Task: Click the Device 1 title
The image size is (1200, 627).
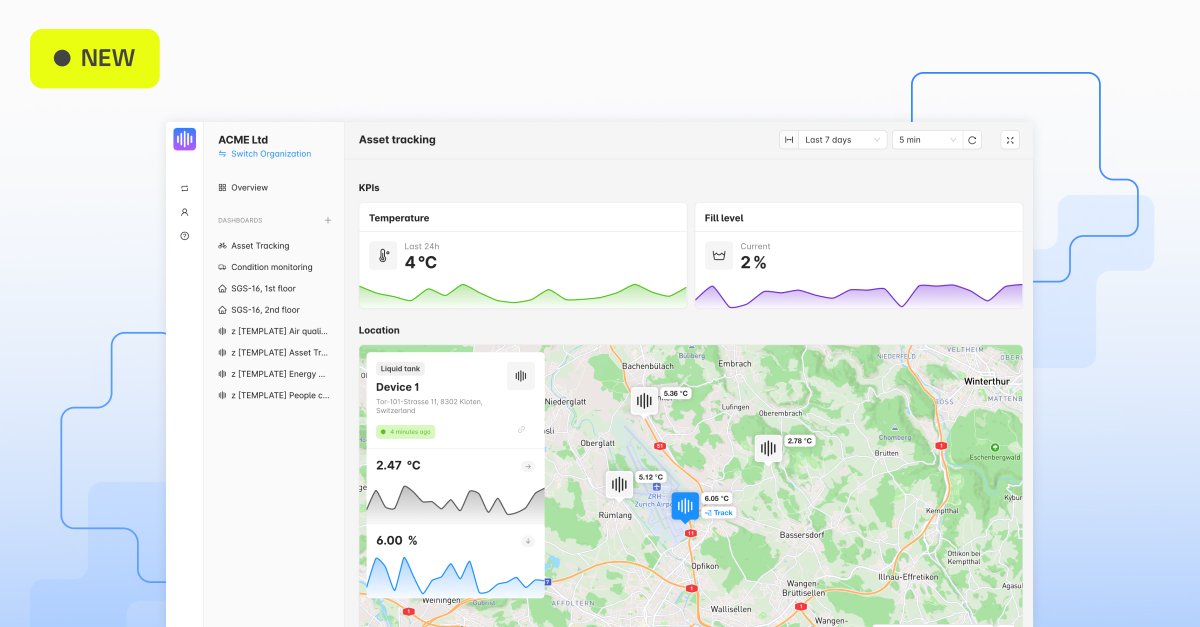Action: point(398,387)
